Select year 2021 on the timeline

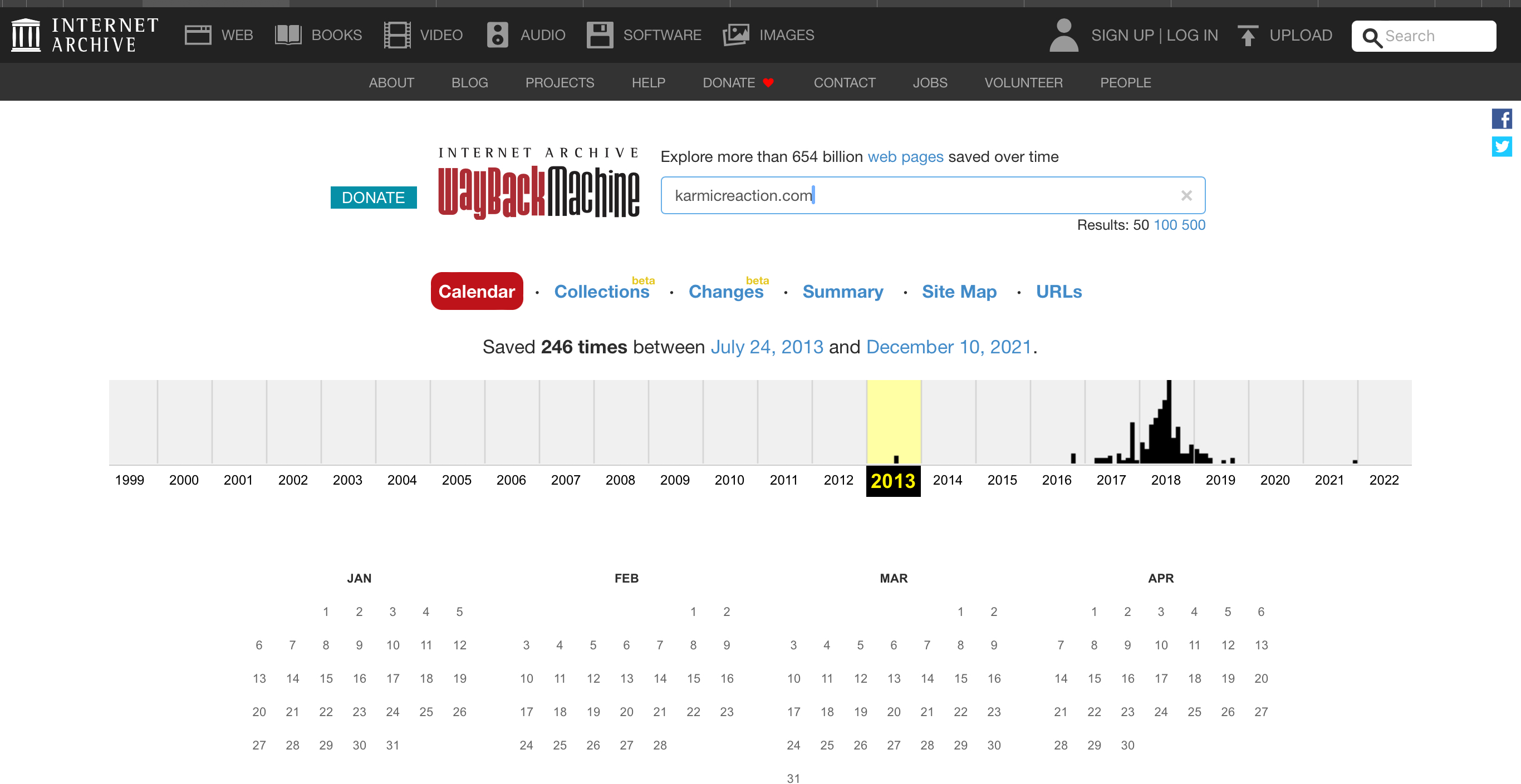point(1329,480)
